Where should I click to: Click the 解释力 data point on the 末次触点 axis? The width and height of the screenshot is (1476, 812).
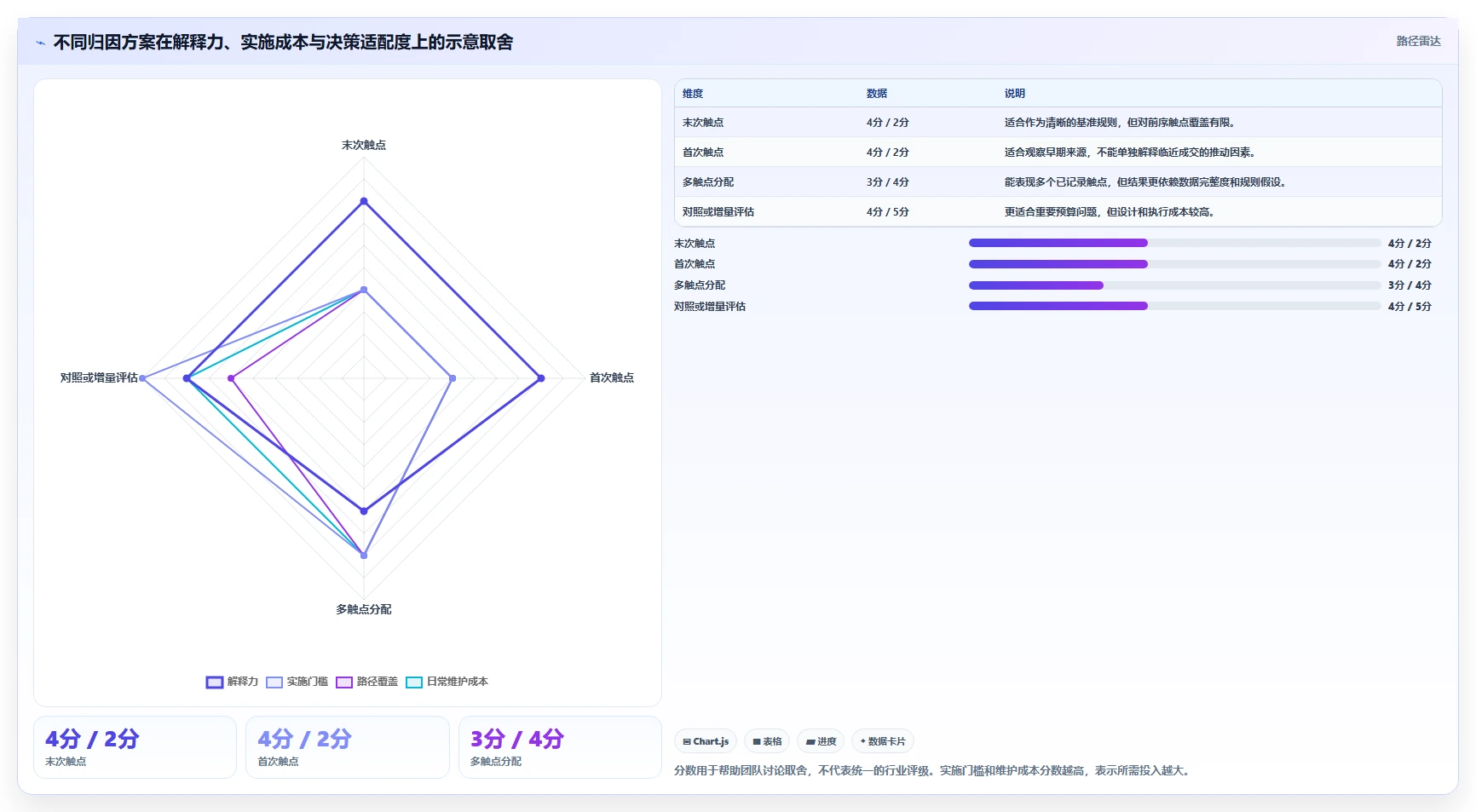364,201
